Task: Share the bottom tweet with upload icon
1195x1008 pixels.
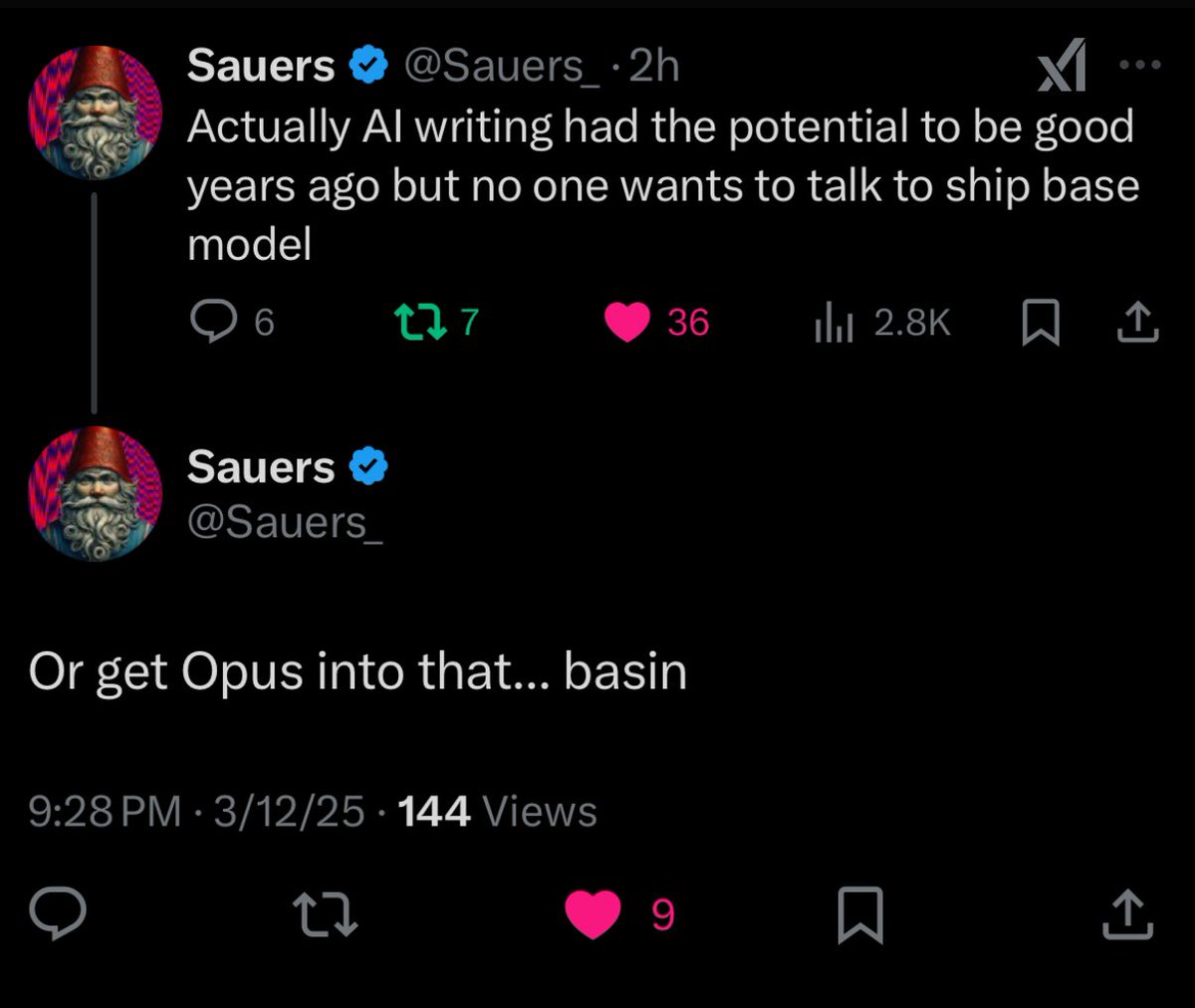Action: (x=1128, y=914)
